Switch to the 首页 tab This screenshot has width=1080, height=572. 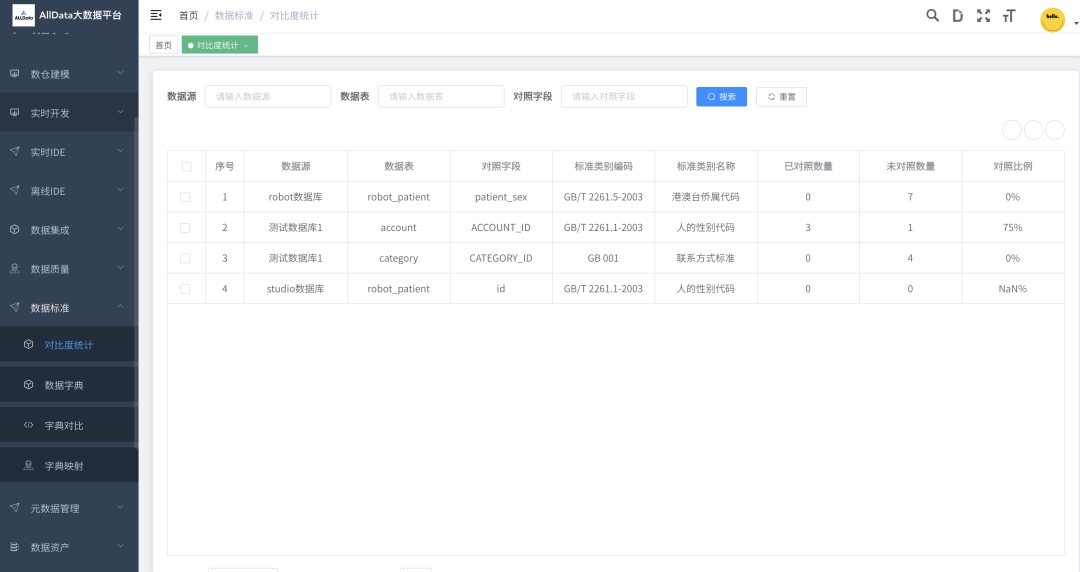pyautogui.click(x=164, y=45)
